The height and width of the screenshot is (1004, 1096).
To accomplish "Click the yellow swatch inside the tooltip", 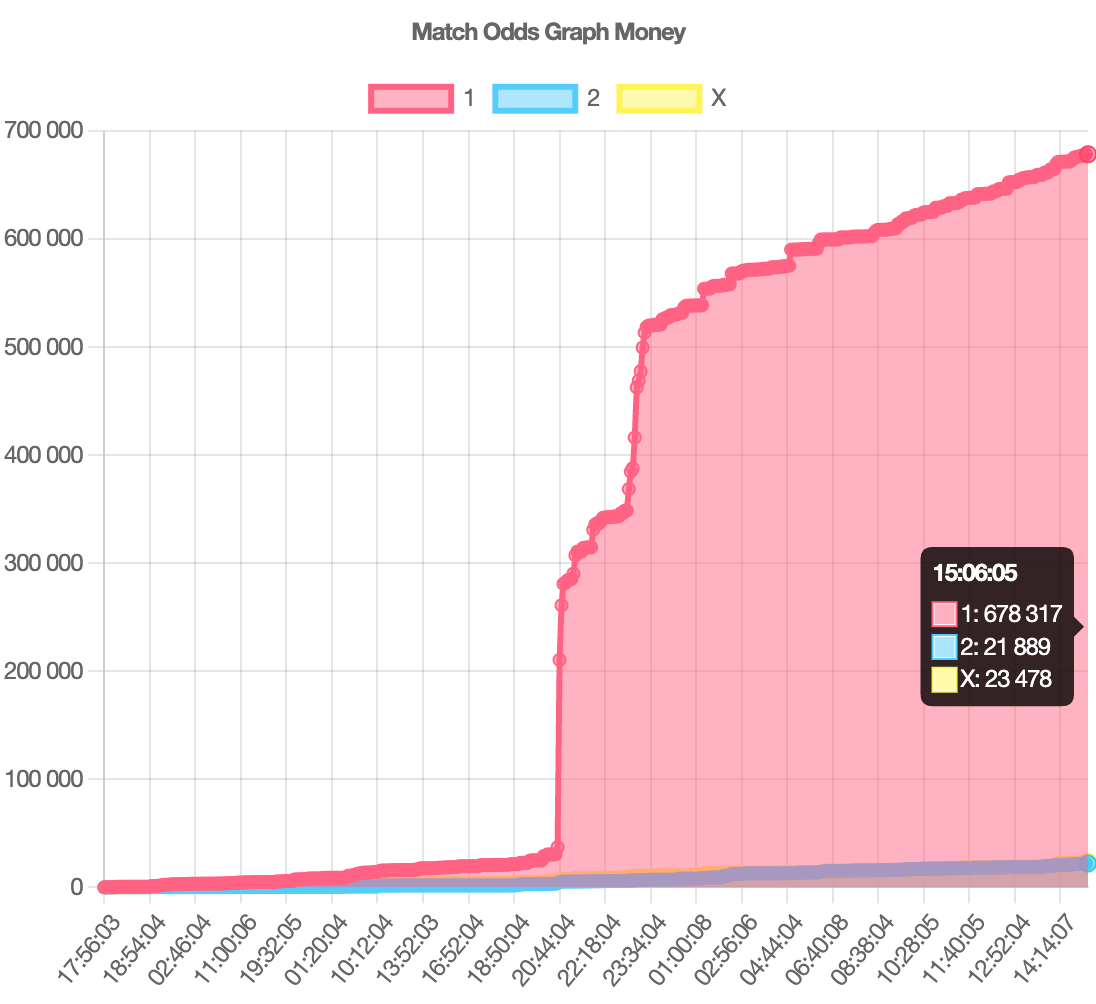I will (944, 680).
